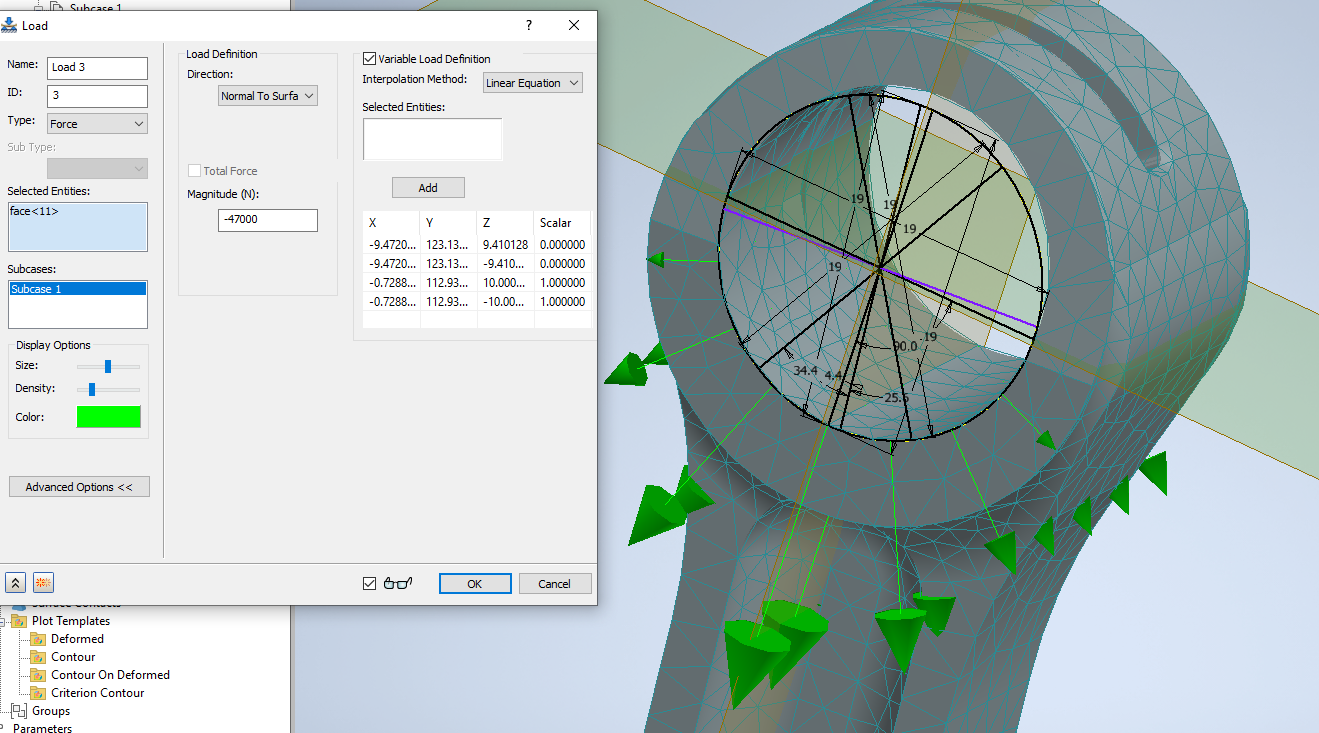Open the Direction dropdown showing Normal To Surface
The image size is (1319, 733).
tap(267, 95)
